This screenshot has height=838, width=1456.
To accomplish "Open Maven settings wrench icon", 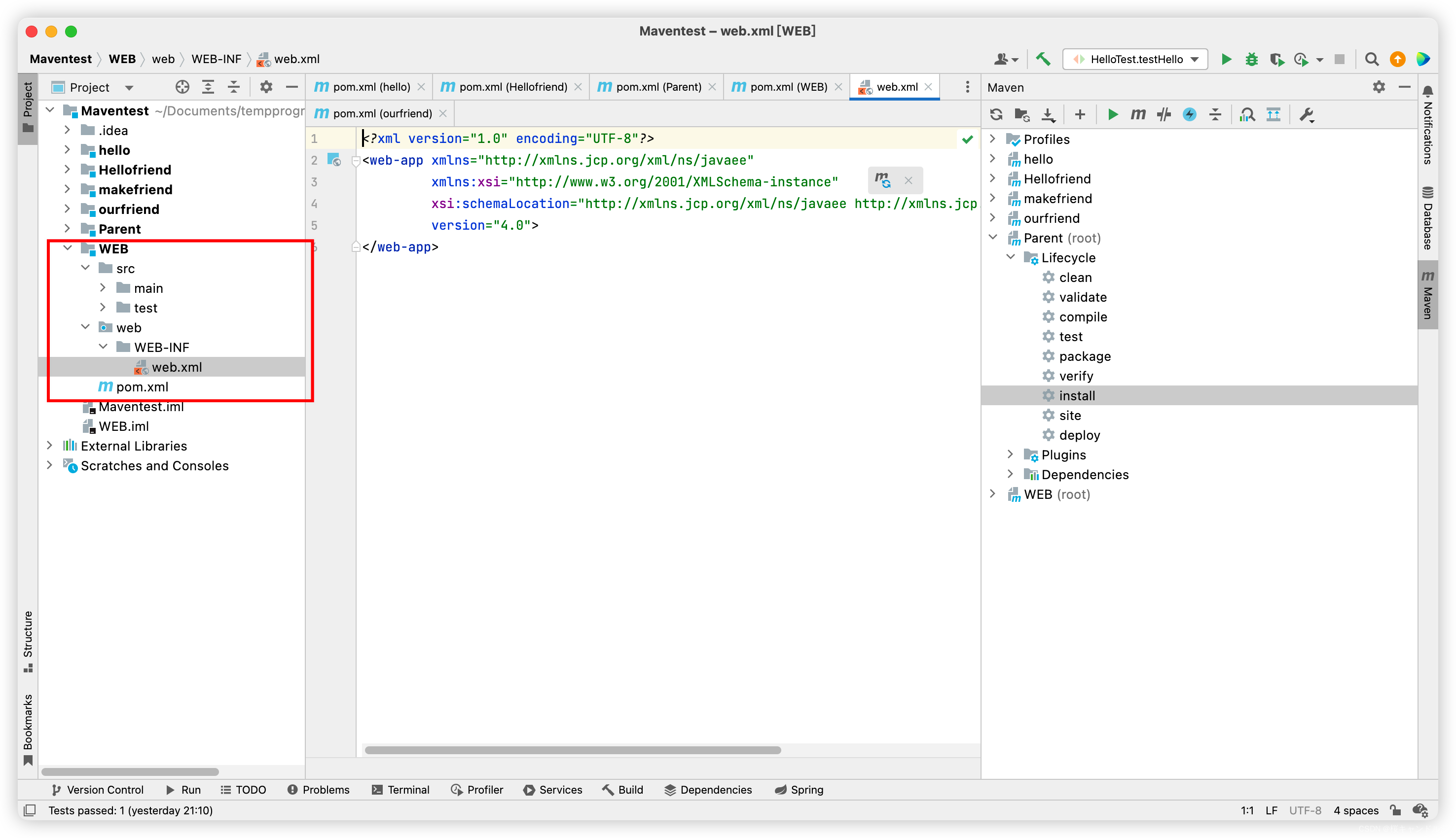I will click(1307, 114).
